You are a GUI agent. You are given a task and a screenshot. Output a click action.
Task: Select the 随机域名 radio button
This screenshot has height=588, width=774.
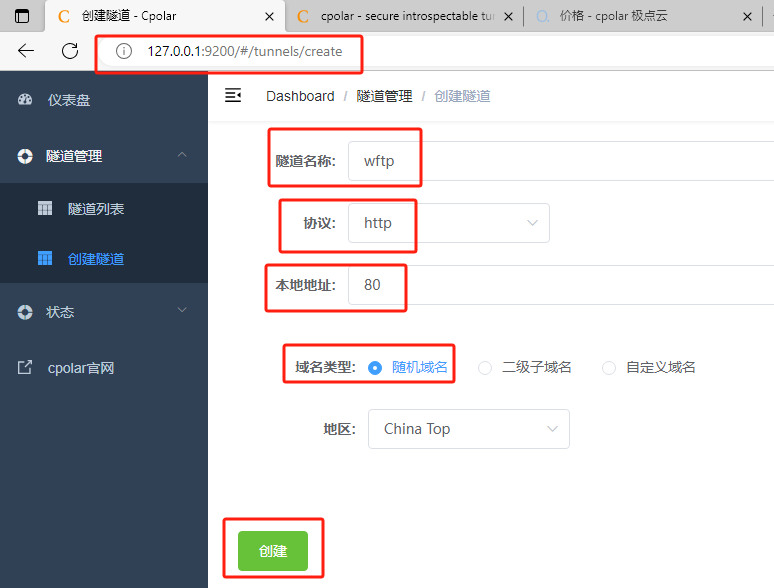pyautogui.click(x=375, y=368)
